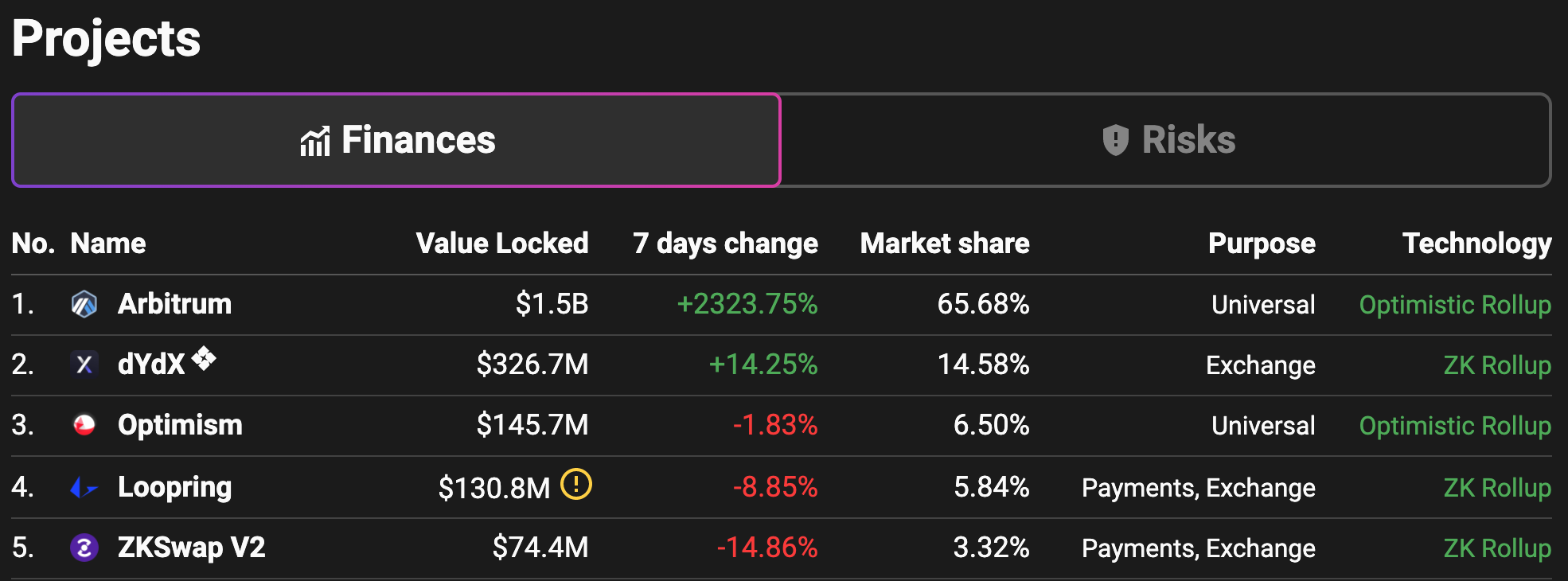This screenshot has height=581, width=1568.
Task: Click dYdX's ZK Rollup technology label
Action: pos(1497,365)
